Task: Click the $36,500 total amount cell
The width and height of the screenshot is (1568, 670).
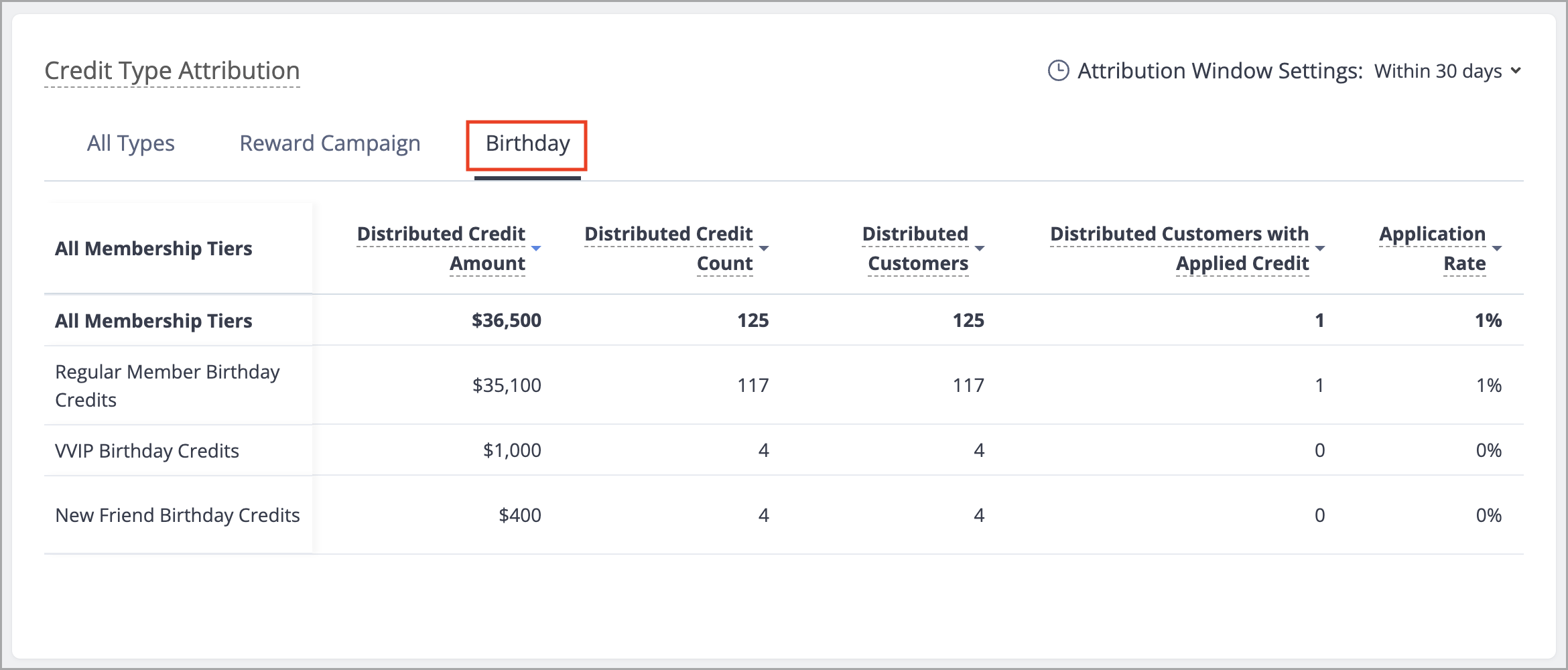Action: (507, 320)
